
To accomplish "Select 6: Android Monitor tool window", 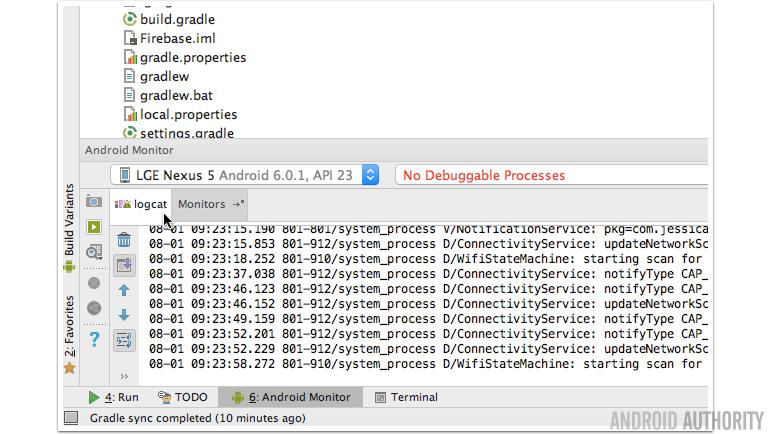I will (x=291, y=397).
